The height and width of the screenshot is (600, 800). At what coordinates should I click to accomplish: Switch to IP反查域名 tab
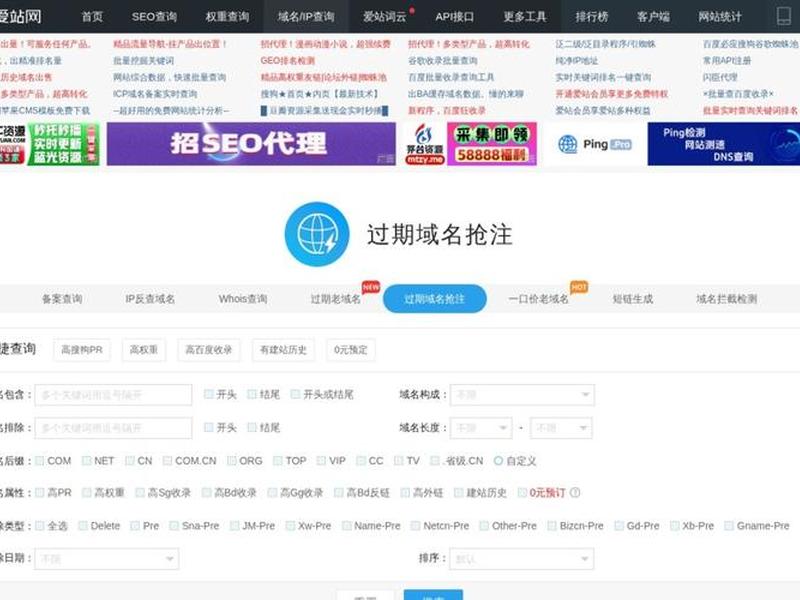click(150, 299)
